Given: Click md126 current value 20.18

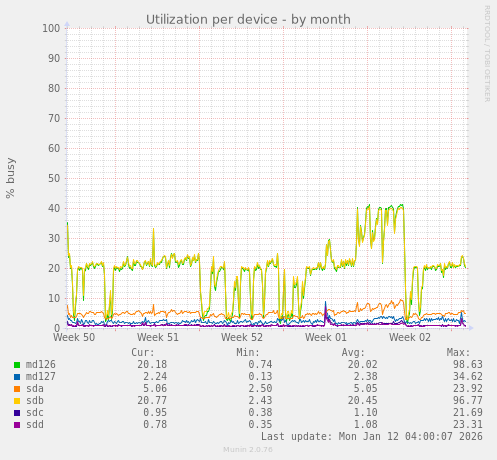Looking at the screenshot, I should 152,365.
